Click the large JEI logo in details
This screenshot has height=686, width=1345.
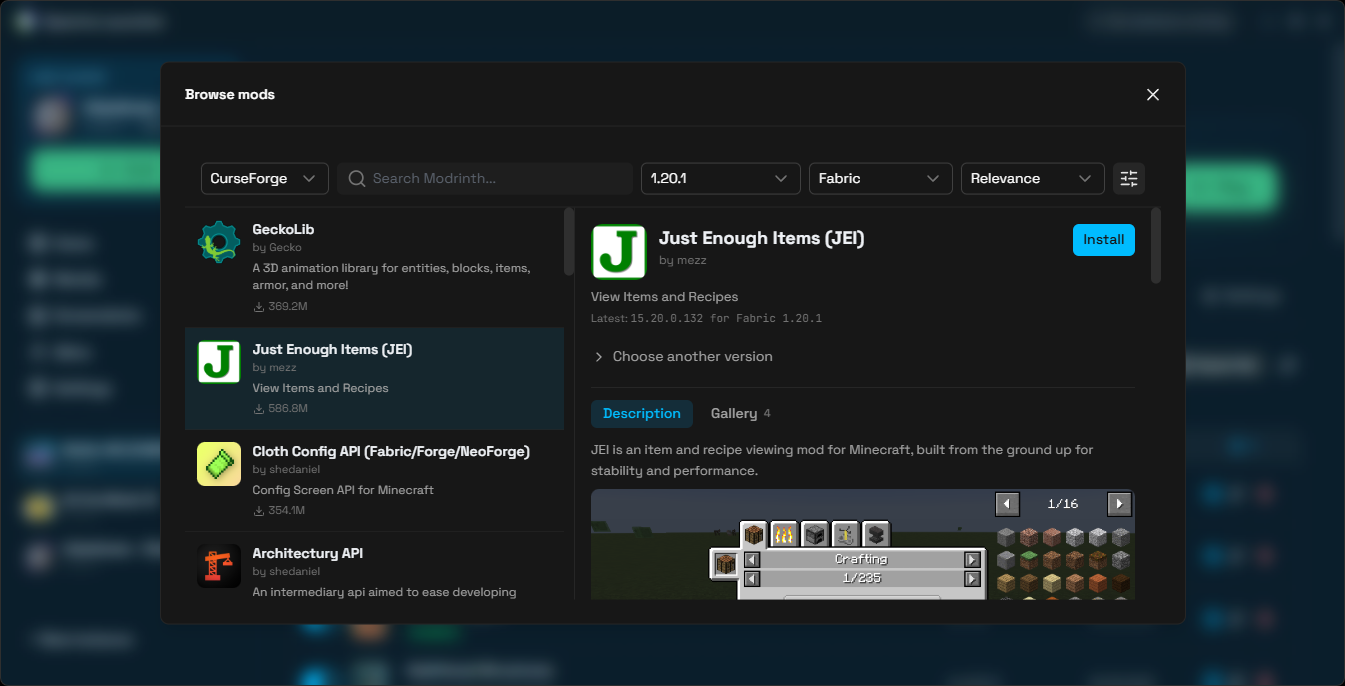click(619, 251)
